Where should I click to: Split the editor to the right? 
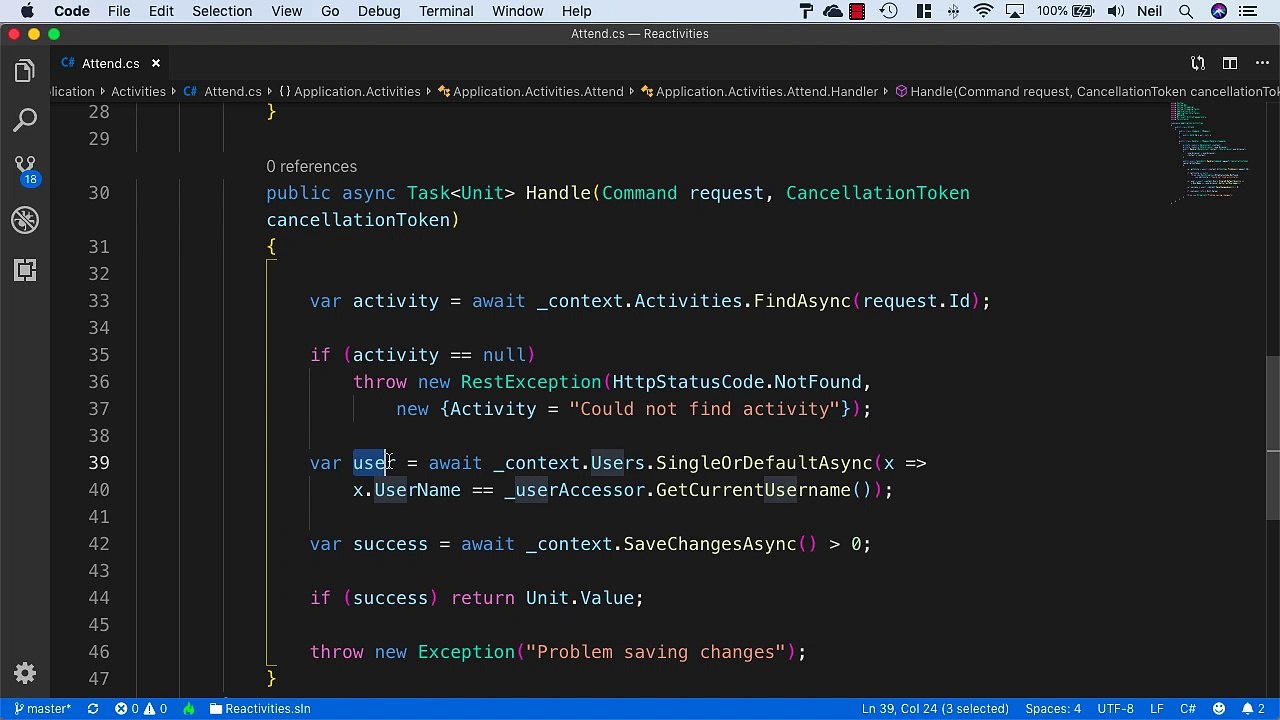[x=1229, y=63]
